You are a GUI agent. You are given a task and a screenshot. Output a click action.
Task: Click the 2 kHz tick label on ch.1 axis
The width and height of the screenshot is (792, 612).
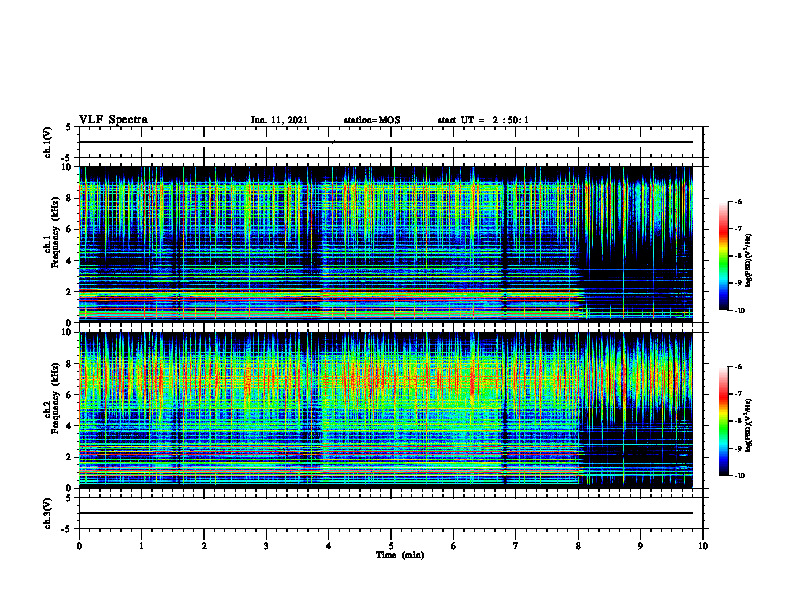point(69,292)
